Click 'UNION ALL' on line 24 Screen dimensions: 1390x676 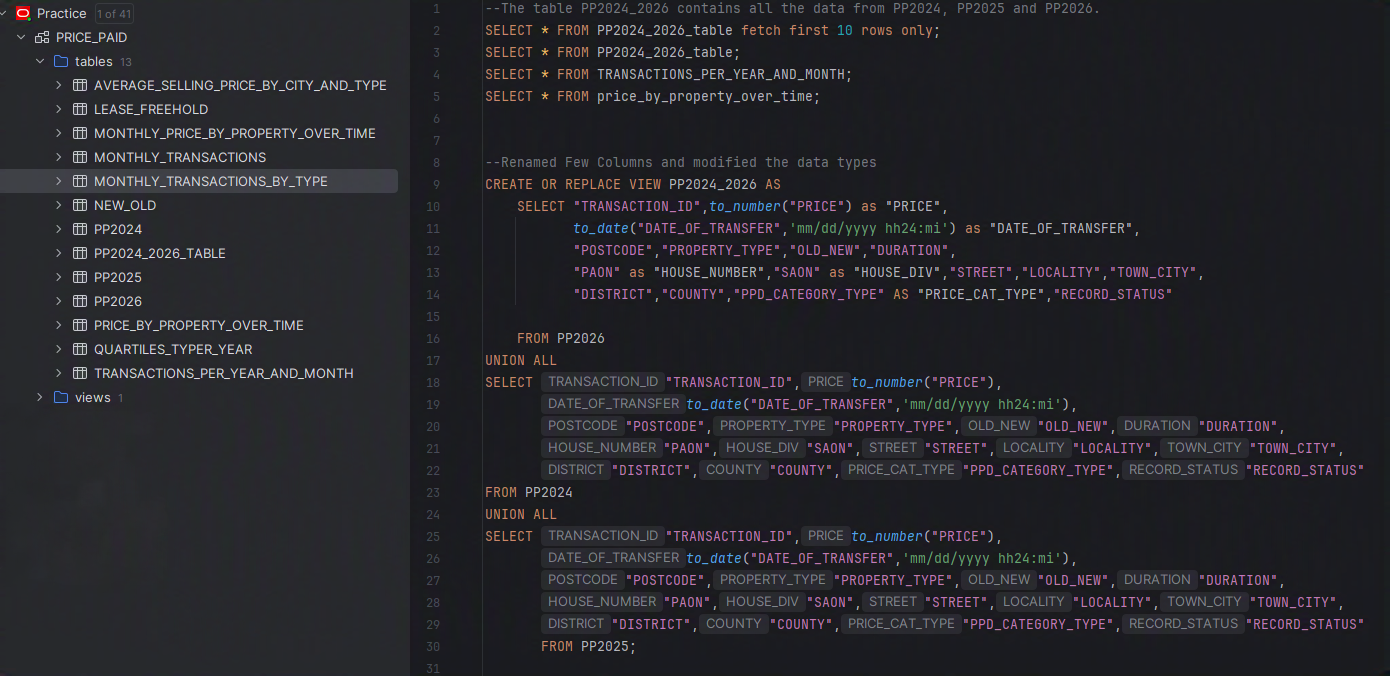tap(521, 514)
